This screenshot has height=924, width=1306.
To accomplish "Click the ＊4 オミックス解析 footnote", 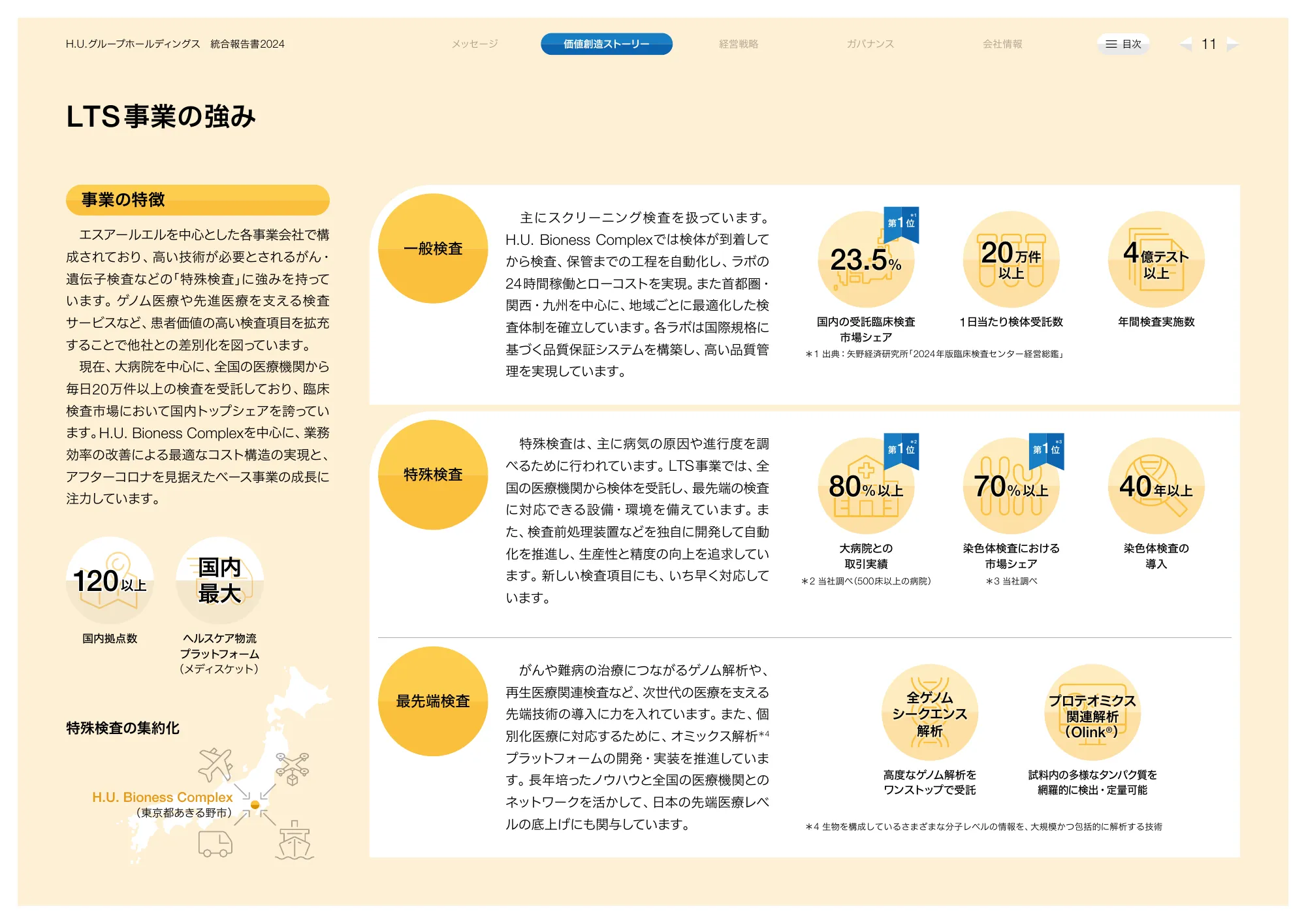I will (983, 827).
